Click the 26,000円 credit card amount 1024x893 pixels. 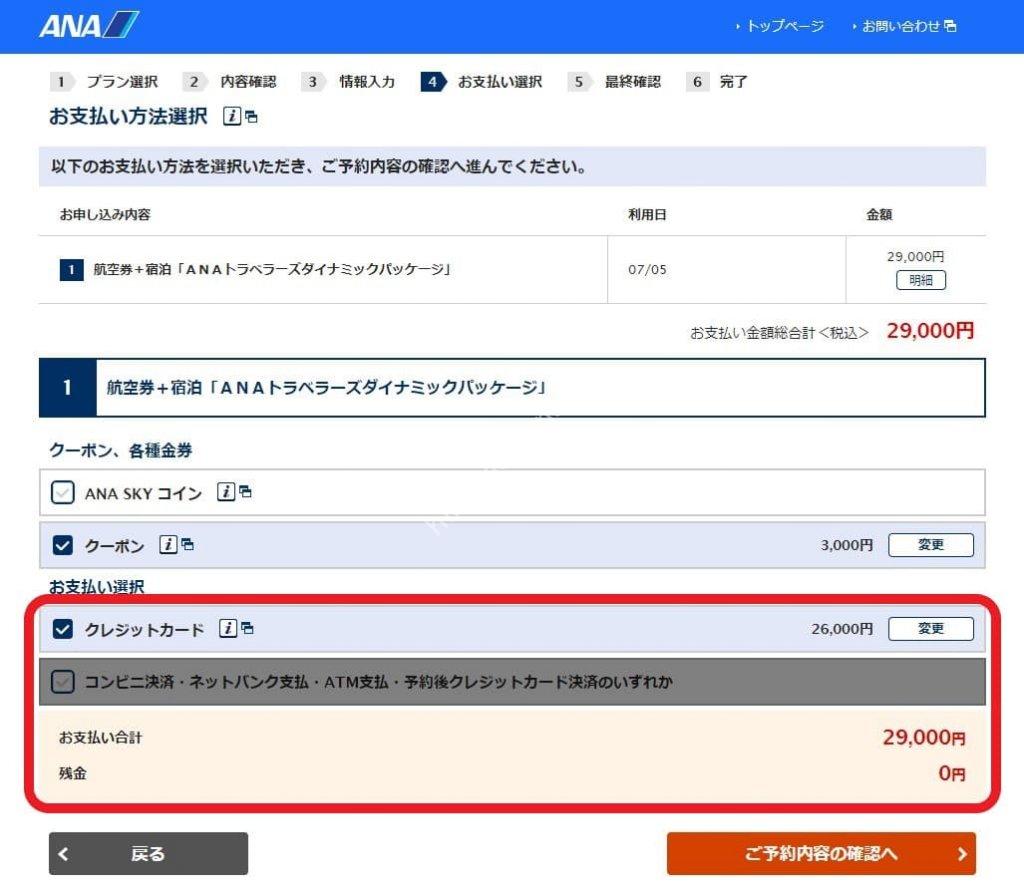[x=842, y=628]
